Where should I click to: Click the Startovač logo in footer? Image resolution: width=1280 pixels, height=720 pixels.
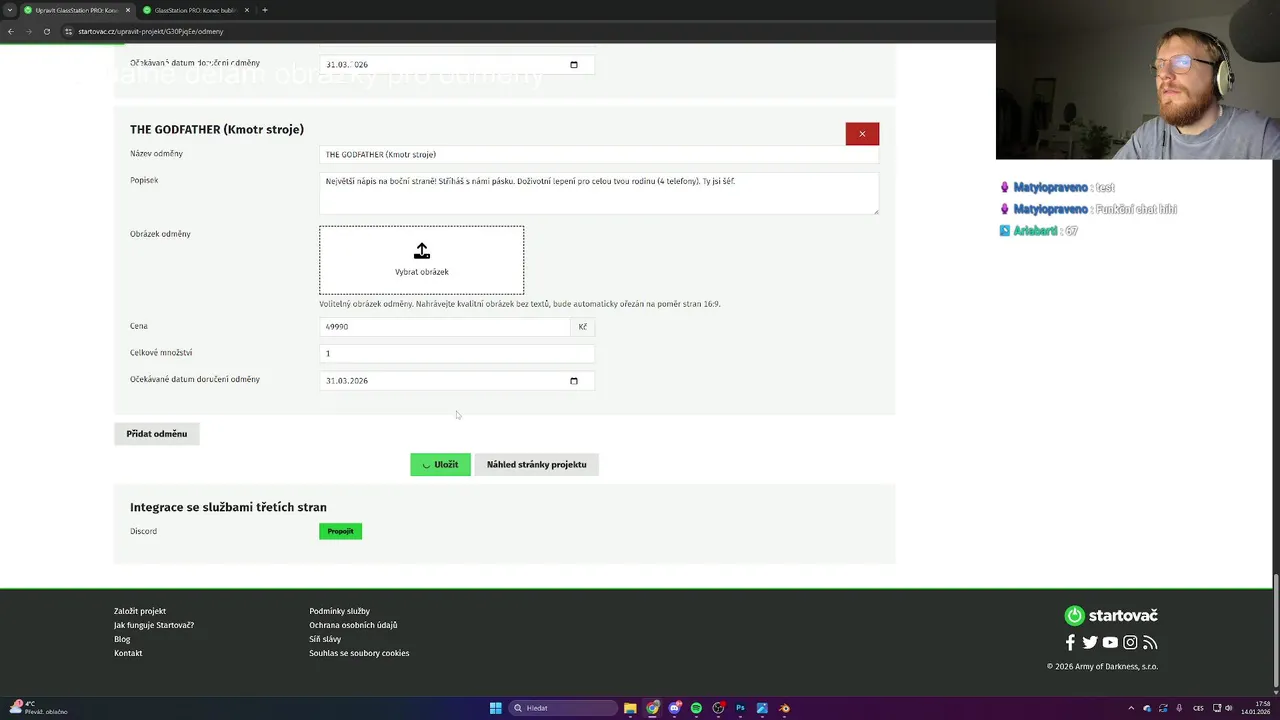(x=1111, y=616)
